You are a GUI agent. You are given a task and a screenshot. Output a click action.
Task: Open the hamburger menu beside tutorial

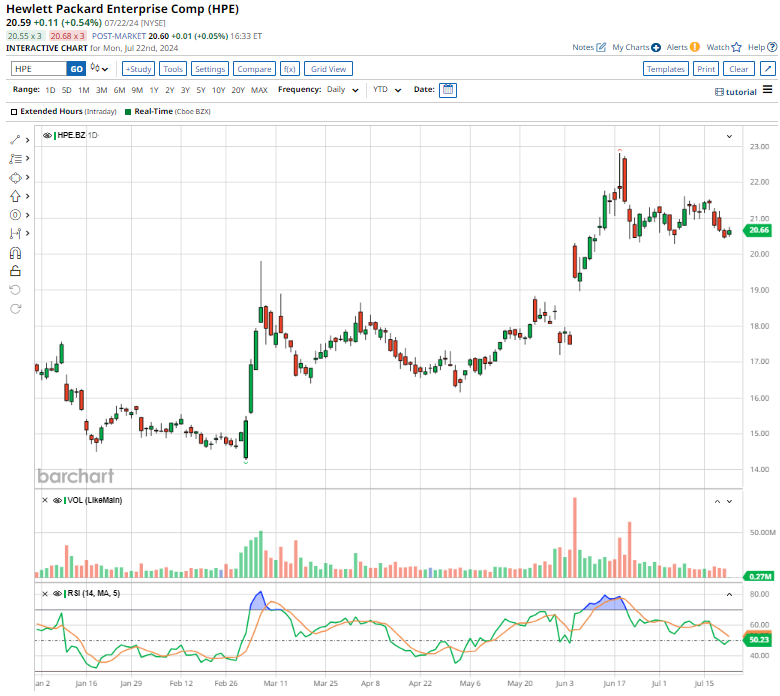(x=768, y=90)
